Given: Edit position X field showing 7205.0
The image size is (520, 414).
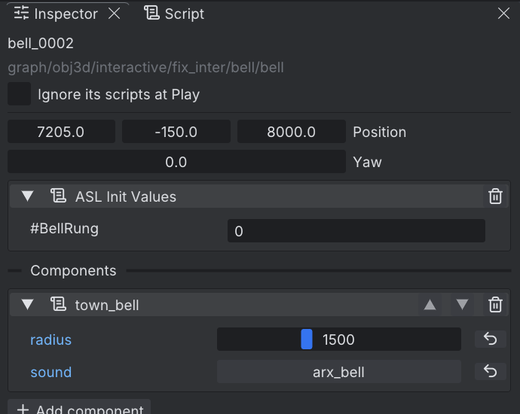Looking at the screenshot, I should pos(61,132).
